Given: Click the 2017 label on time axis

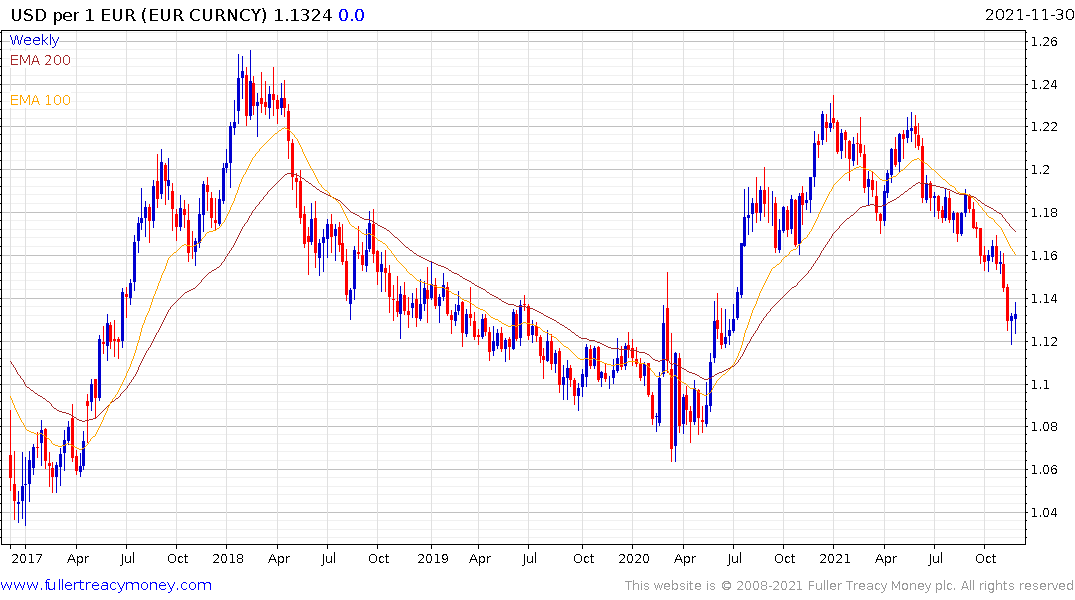Looking at the screenshot, I should click(27, 559).
